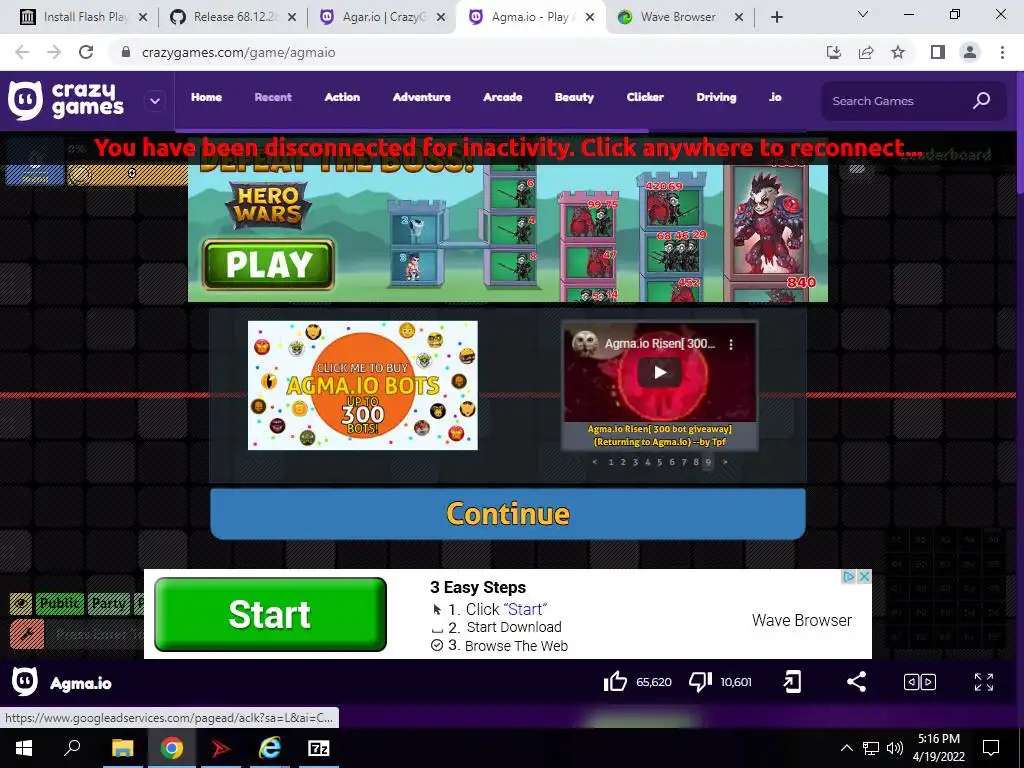Open the Chrome profile avatar

pyautogui.click(x=970, y=52)
